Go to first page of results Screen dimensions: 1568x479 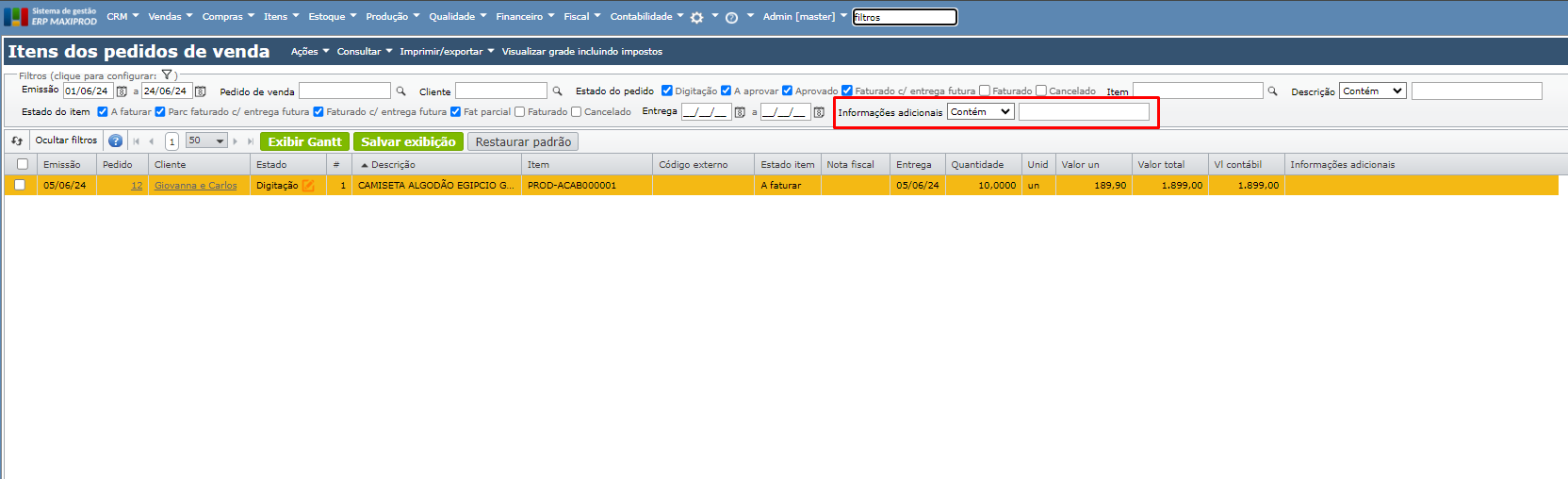tap(136, 141)
